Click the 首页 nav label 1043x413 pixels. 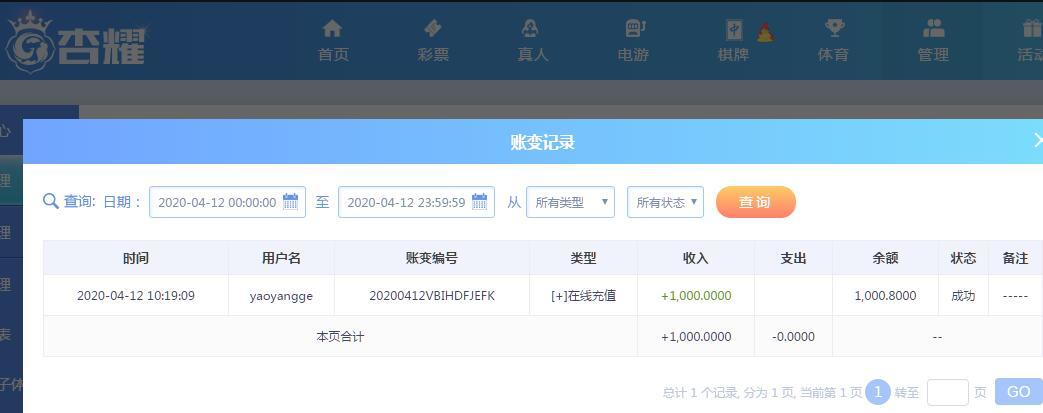(333, 55)
